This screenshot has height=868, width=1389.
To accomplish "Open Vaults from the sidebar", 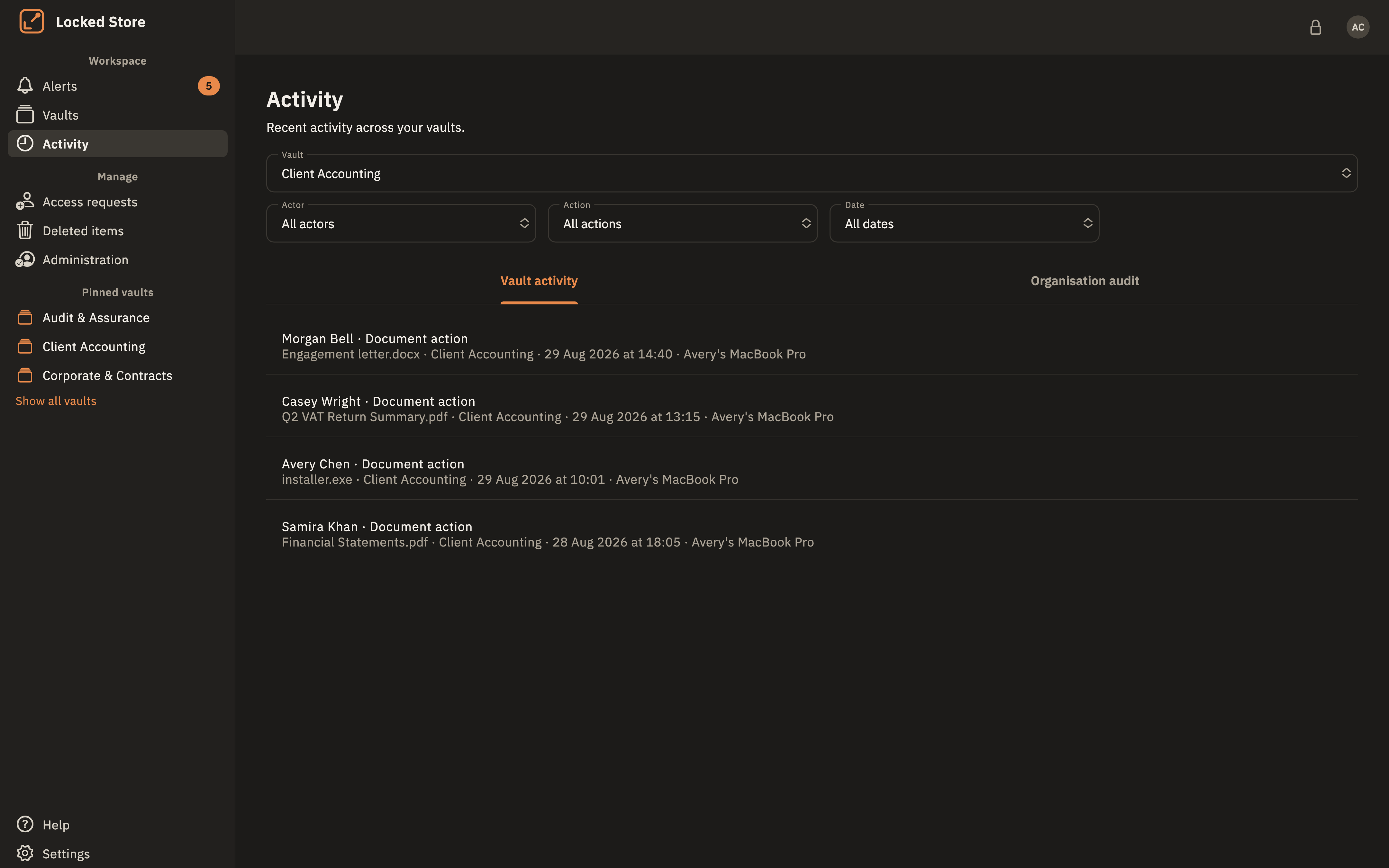I will pyautogui.click(x=118, y=115).
